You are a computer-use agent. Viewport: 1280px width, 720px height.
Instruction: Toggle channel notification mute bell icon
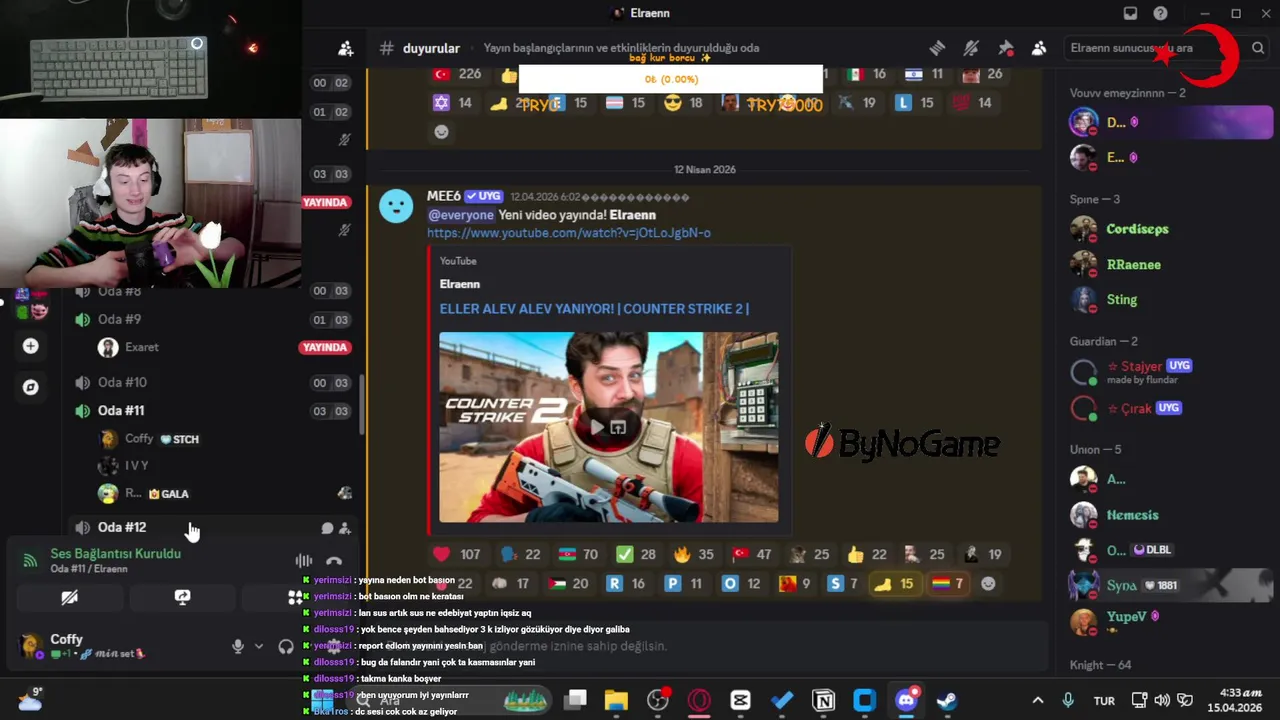971,48
